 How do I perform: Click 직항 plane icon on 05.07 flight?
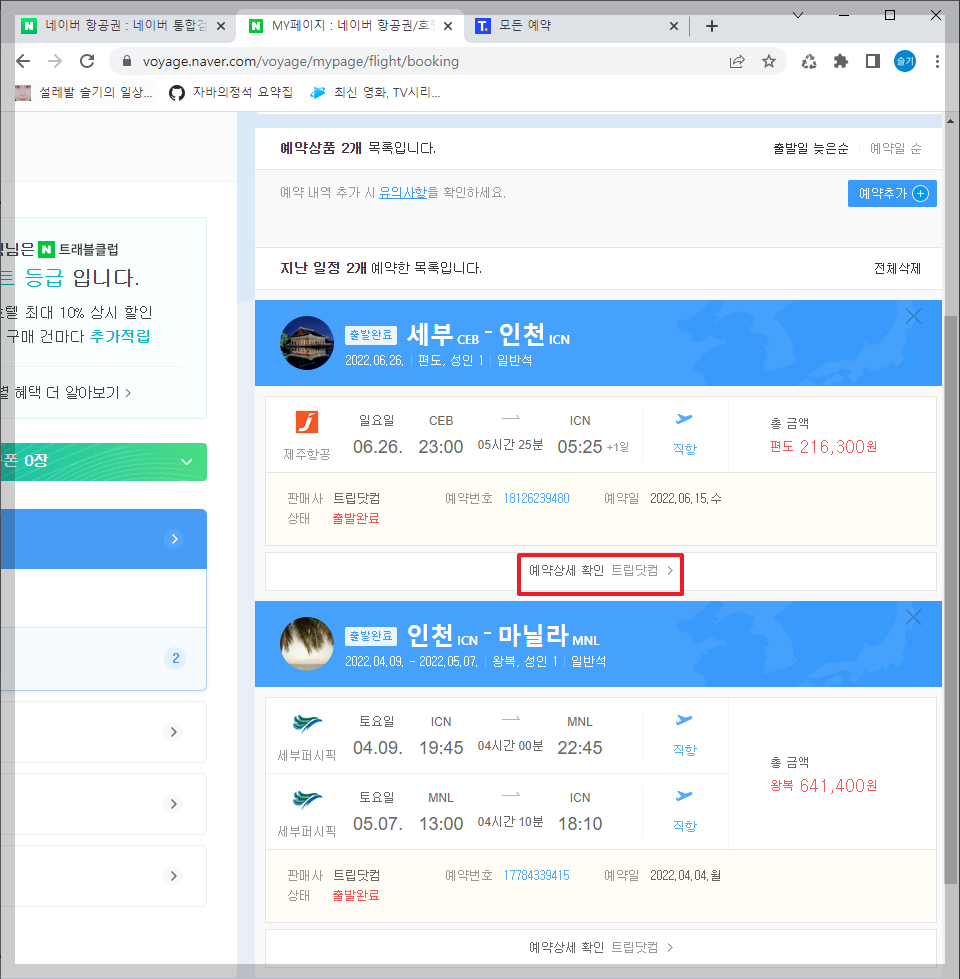[x=684, y=796]
